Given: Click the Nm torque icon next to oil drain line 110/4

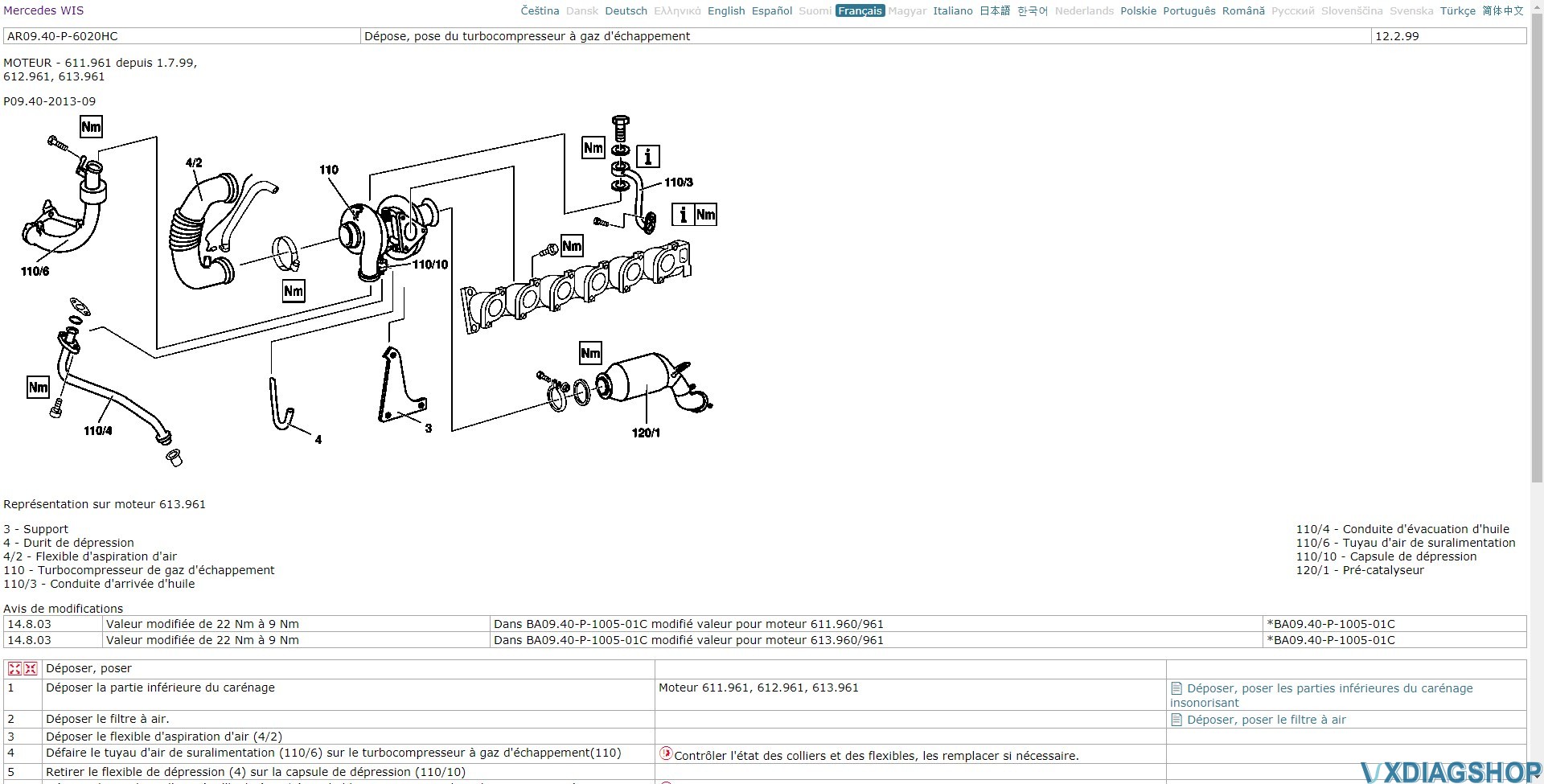Looking at the screenshot, I should point(38,387).
